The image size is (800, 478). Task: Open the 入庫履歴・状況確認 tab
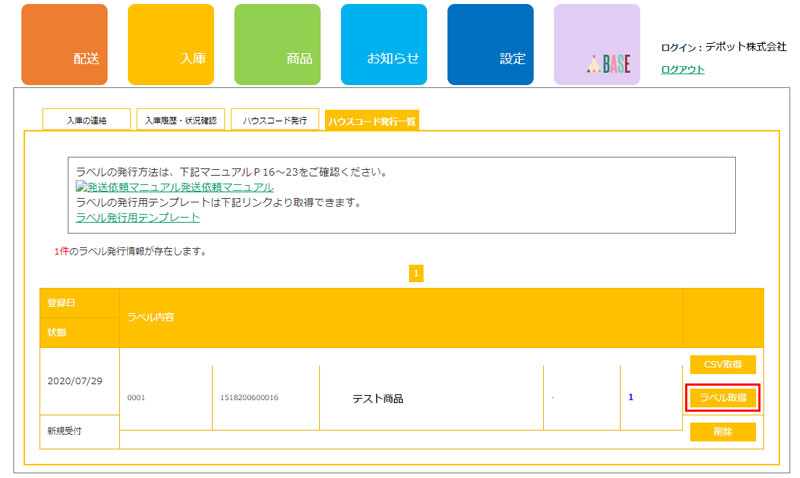[x=180, y=120]
